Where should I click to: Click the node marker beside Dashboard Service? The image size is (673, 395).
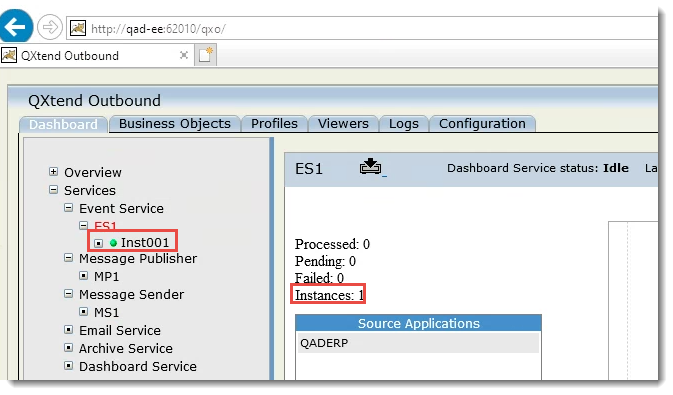click(x=68, y=366)
